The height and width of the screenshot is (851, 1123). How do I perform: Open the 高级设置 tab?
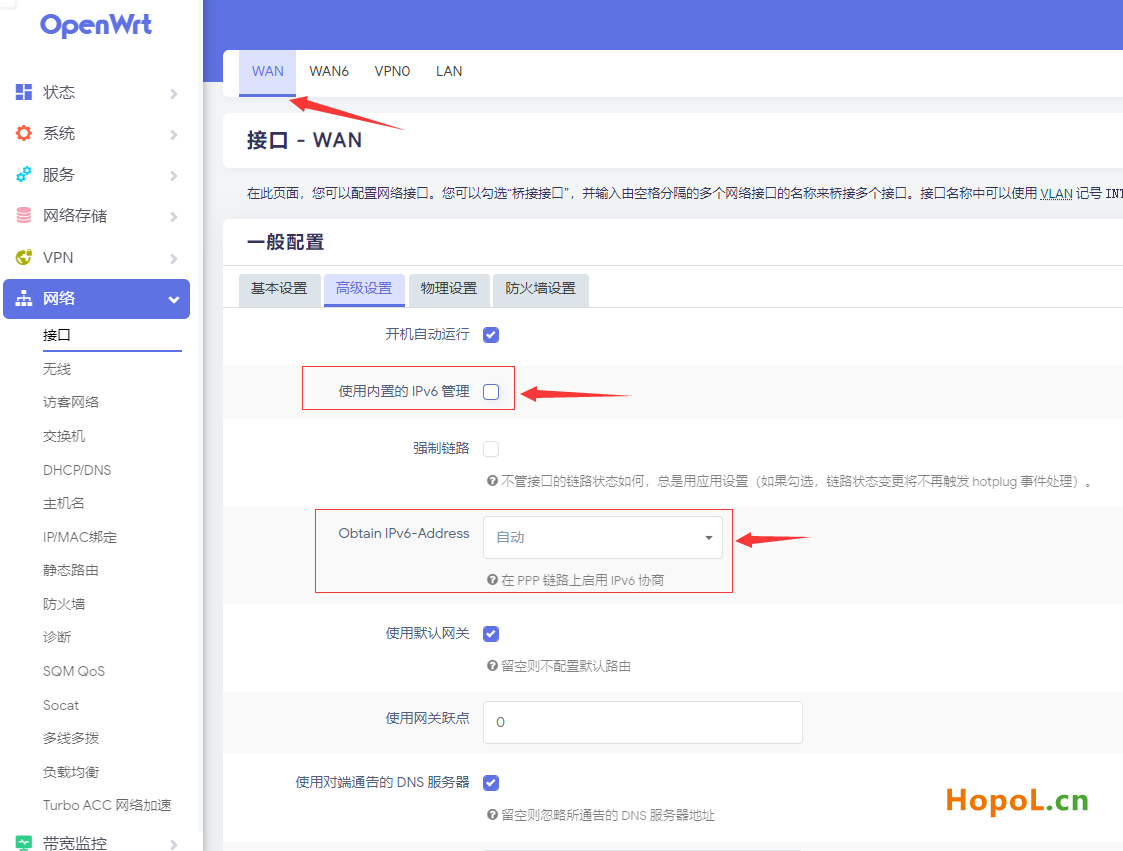364,289
